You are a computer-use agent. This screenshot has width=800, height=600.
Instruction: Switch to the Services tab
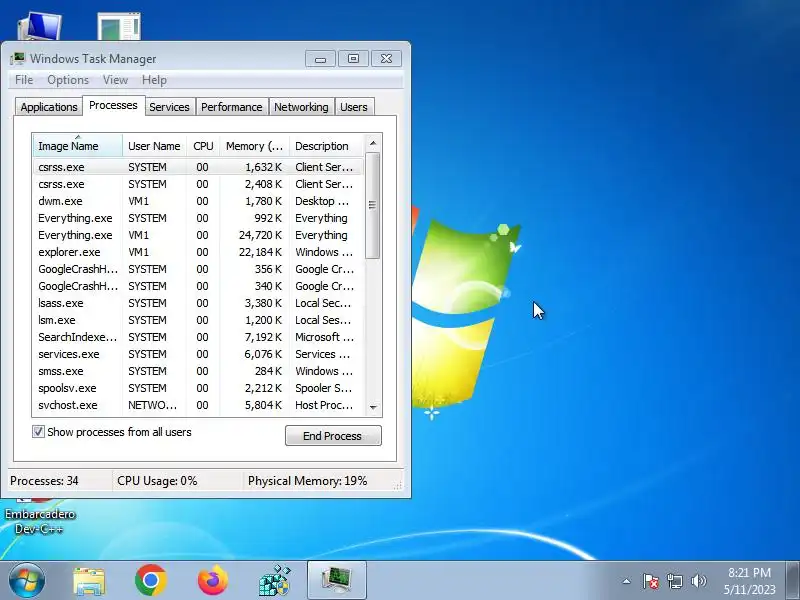click(169, 107)
